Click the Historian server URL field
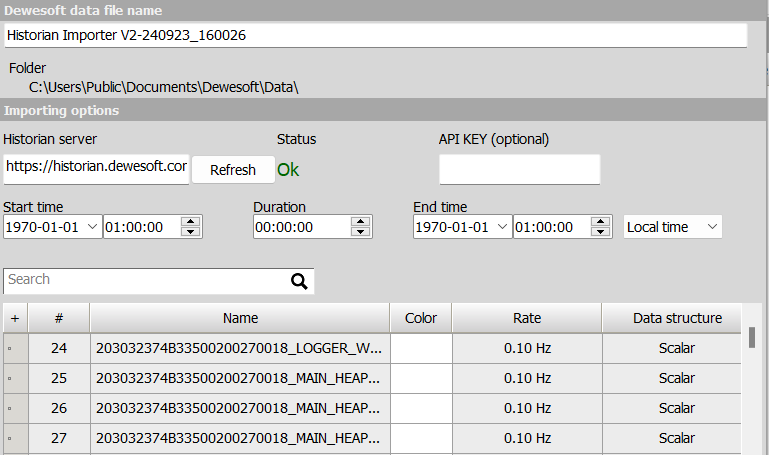769x455 pixels. click(x=96, y=169)
